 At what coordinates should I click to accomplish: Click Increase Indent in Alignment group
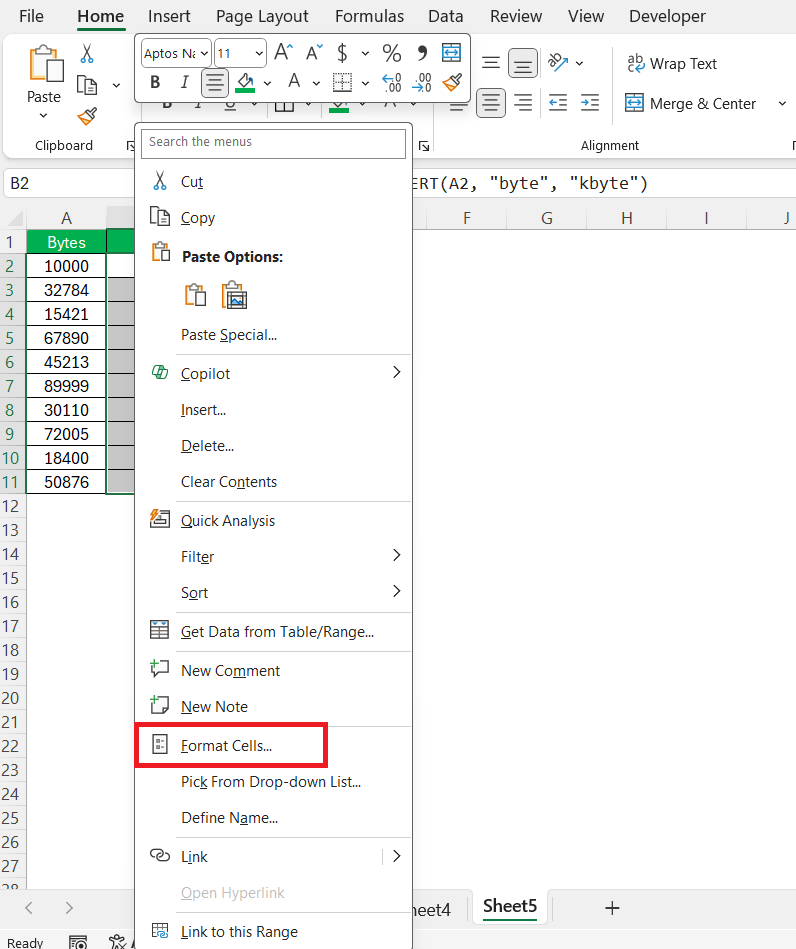click(x=590, y=103)
